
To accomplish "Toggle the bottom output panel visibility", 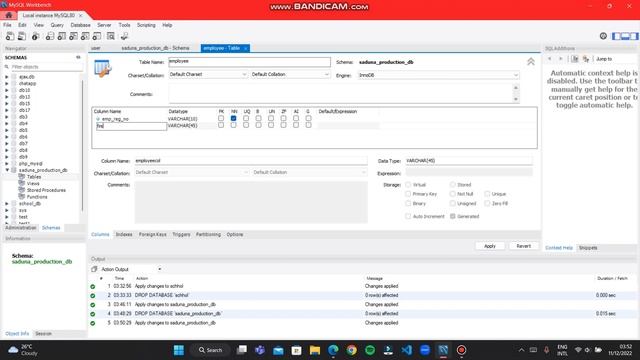I will tap(625, 36).
